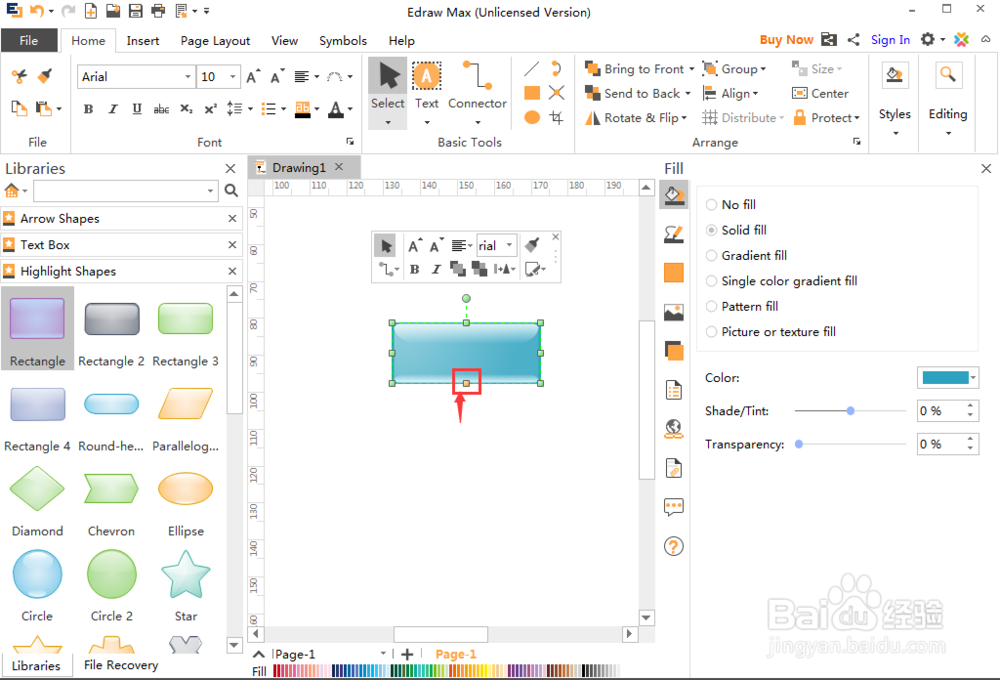1000x680 pixels.
Task: Select Single color gradient fill option
Action: click(782, 281)
